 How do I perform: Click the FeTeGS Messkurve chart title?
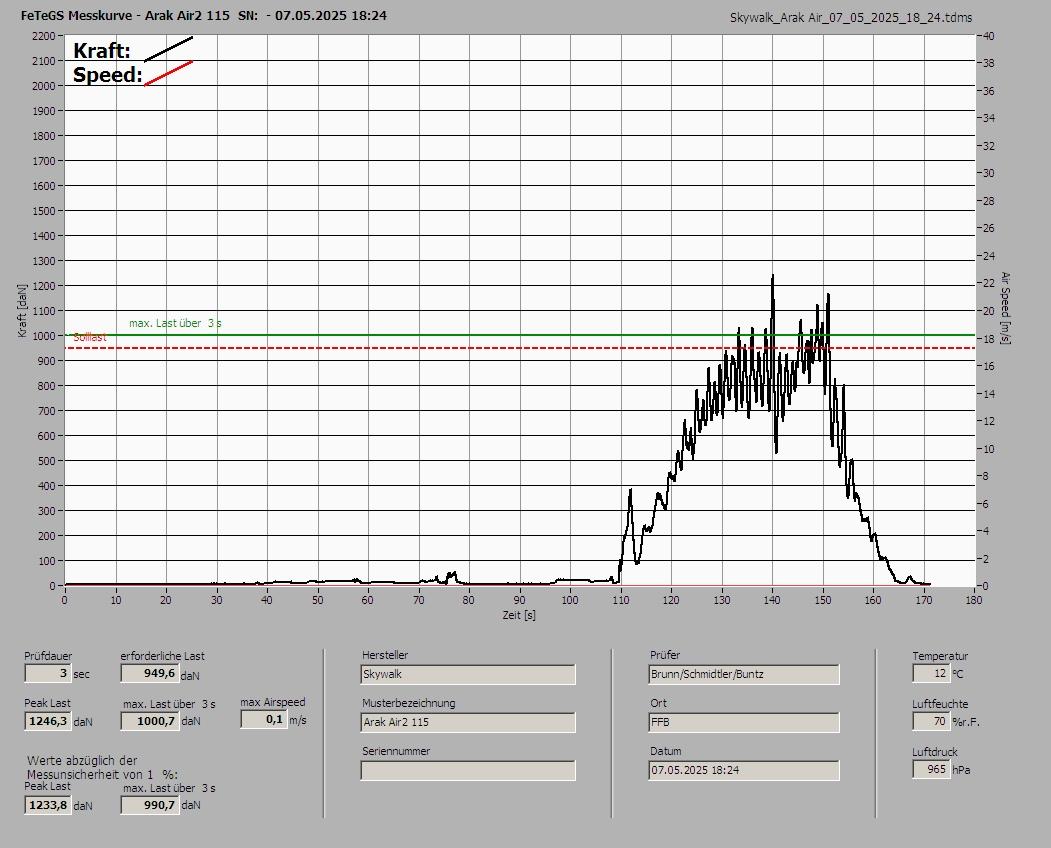point(204,15)
